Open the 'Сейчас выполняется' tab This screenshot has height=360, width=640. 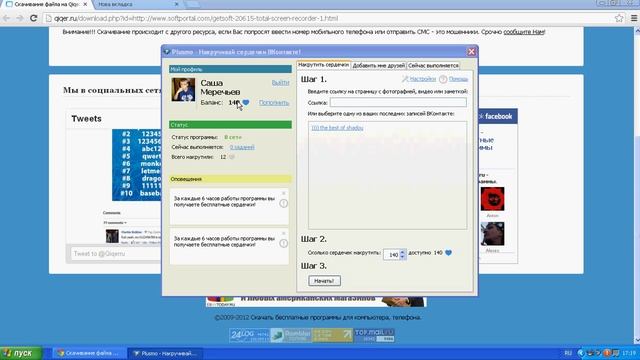pyautogui.click(x=433, y=65)
